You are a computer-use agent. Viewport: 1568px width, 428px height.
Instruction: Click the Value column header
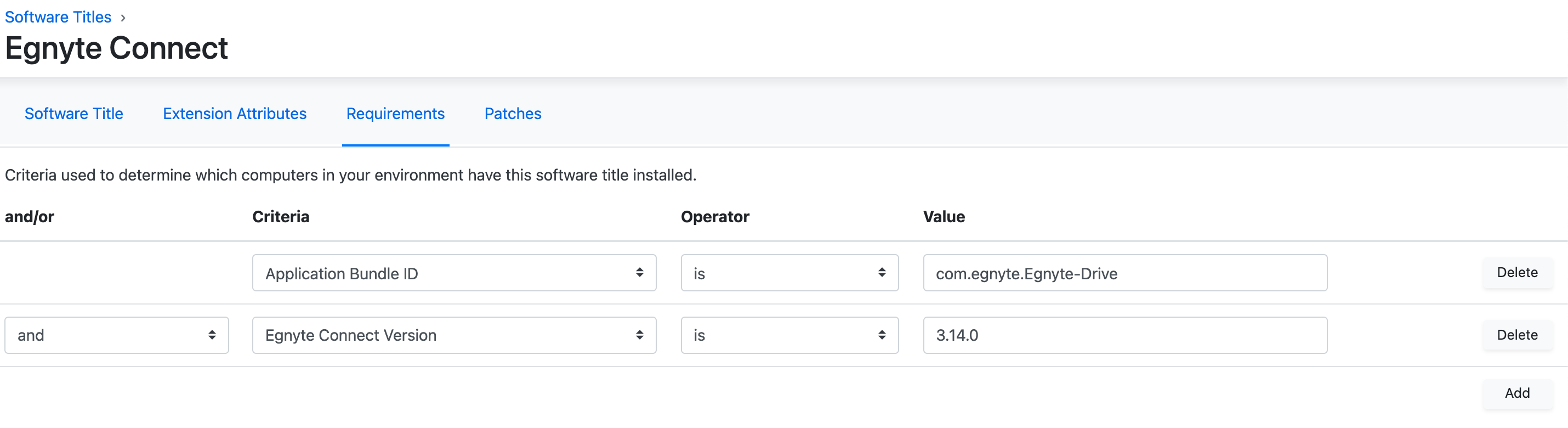[944, 217]
